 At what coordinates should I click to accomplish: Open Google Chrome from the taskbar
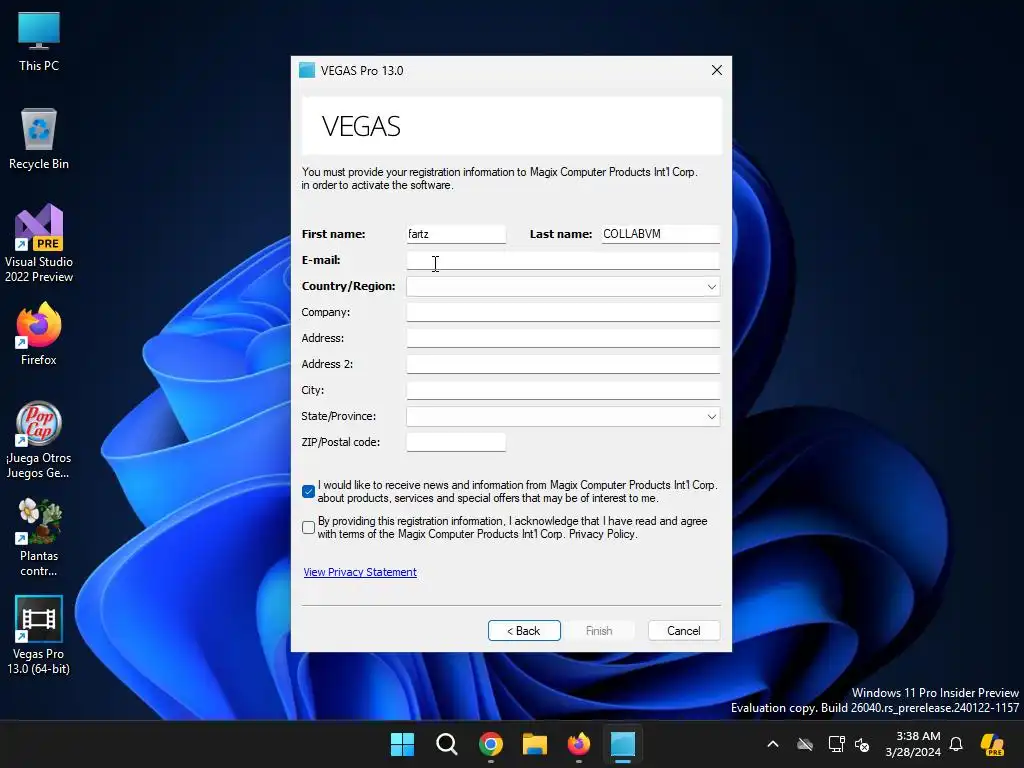pyautogui.click(x=490, y=744)
